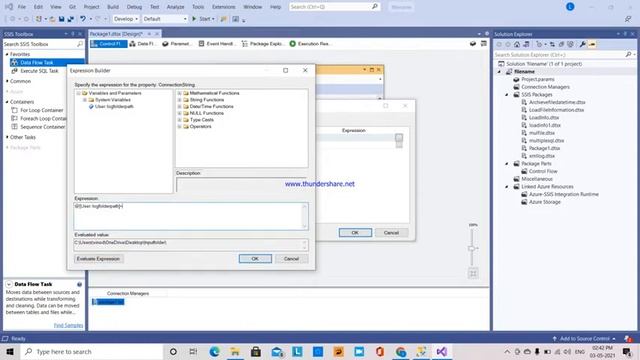Click the Execute SQL Task icon in SSIS Toolbox
640x360 pixels.
click(15, 71)
